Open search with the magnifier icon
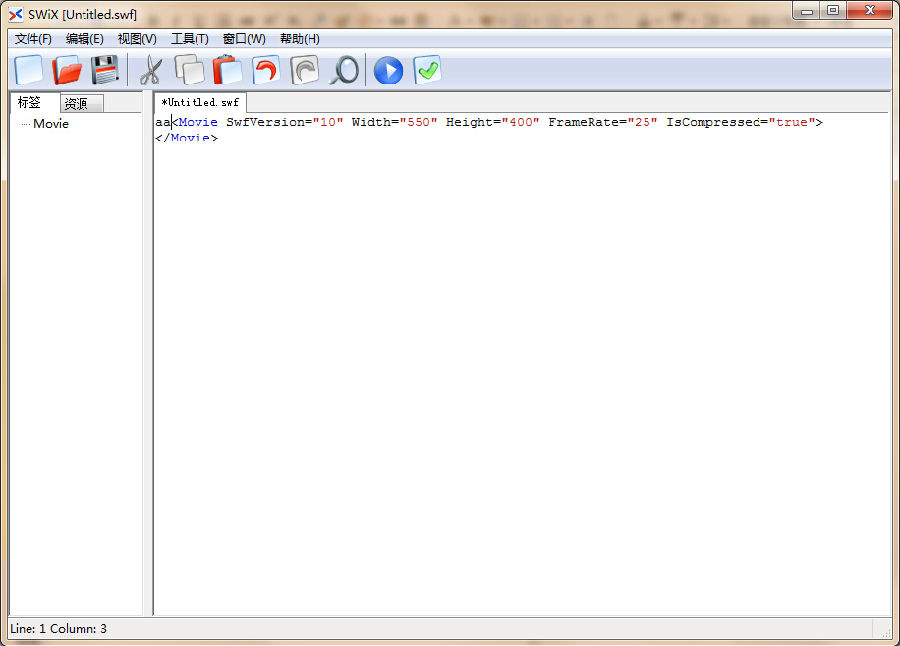The height and width of the screenshot is (646, 900). [343, 70]
